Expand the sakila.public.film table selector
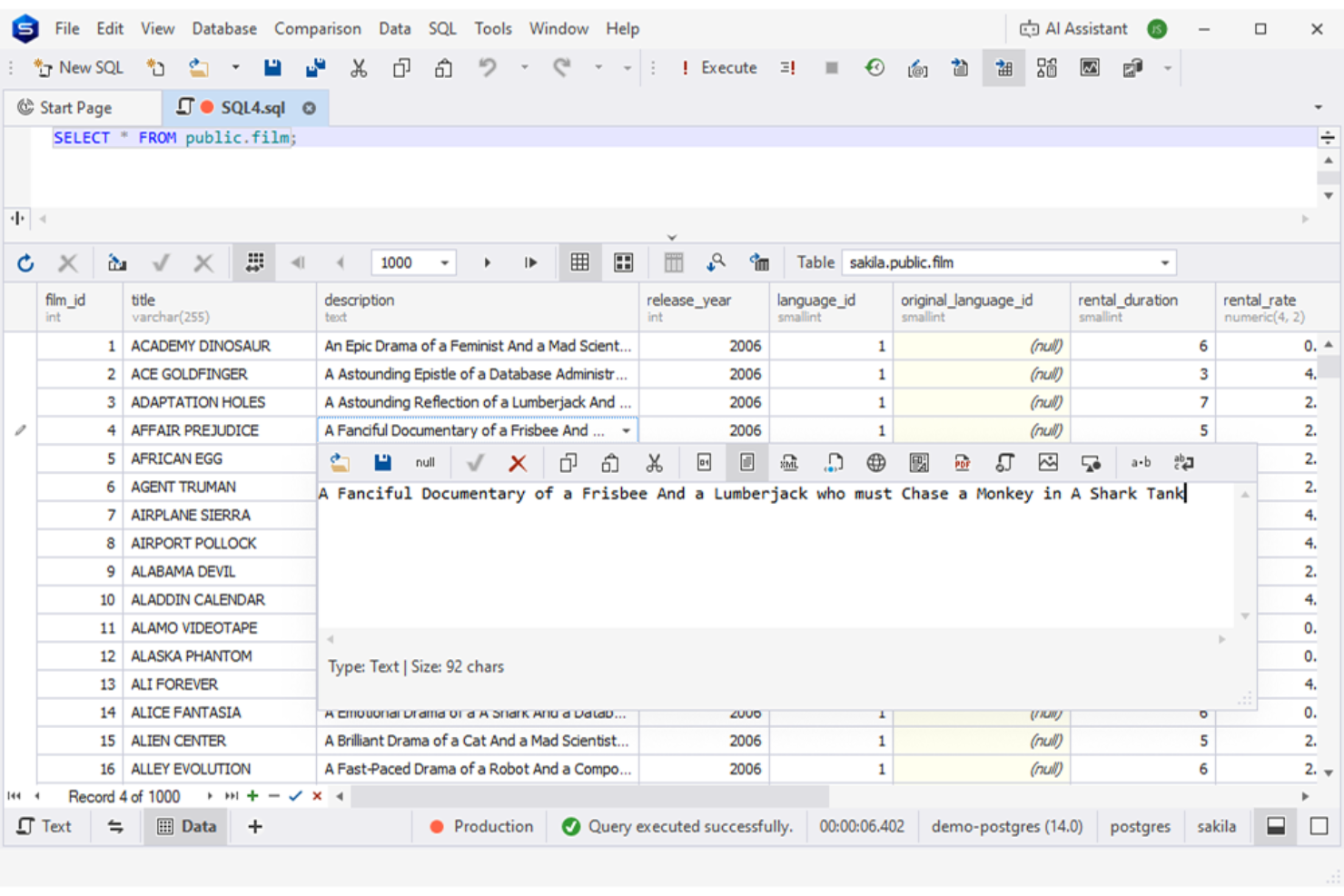The image size is (1344, 896). click(1165, 262)
